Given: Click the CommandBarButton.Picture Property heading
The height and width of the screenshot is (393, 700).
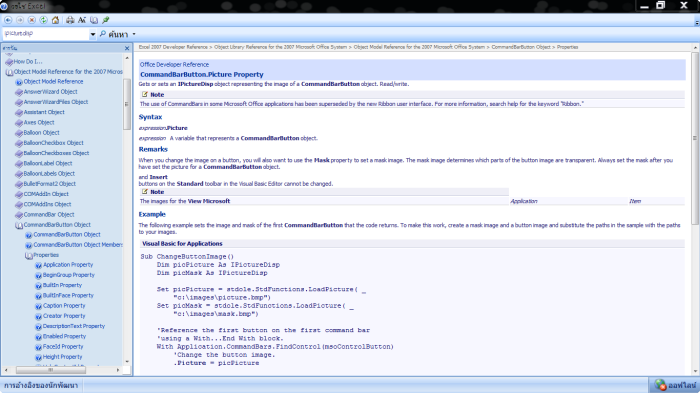Looking at the screenshot, I should coord(202,75).
